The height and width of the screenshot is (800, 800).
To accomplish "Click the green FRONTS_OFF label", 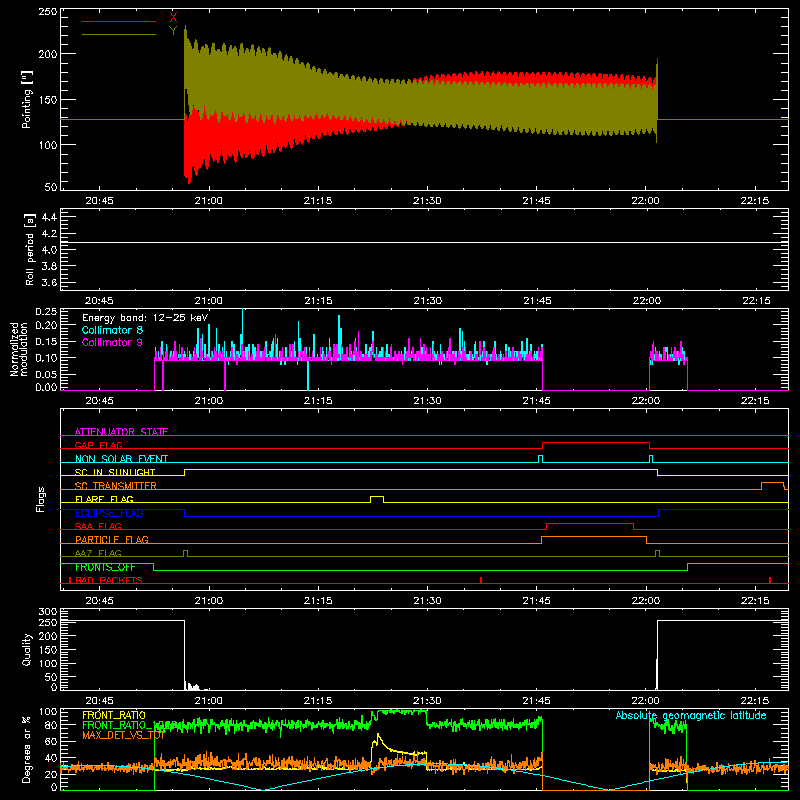I will pos(105,567).
